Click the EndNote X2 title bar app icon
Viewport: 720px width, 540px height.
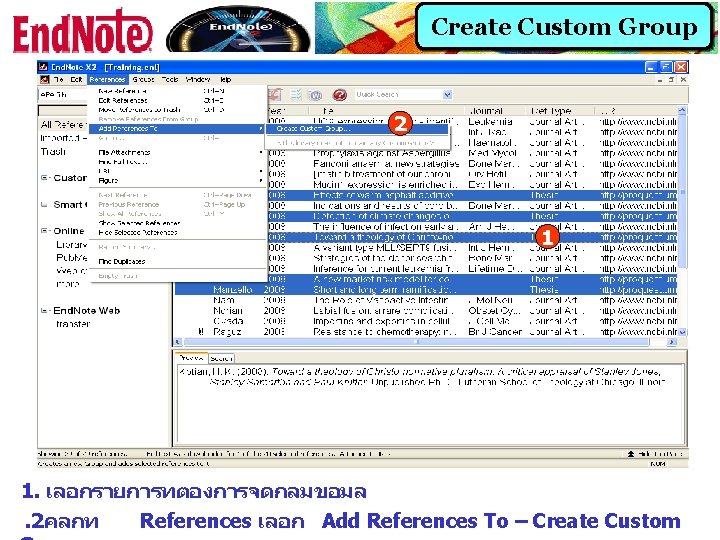(x=43, y=67)
